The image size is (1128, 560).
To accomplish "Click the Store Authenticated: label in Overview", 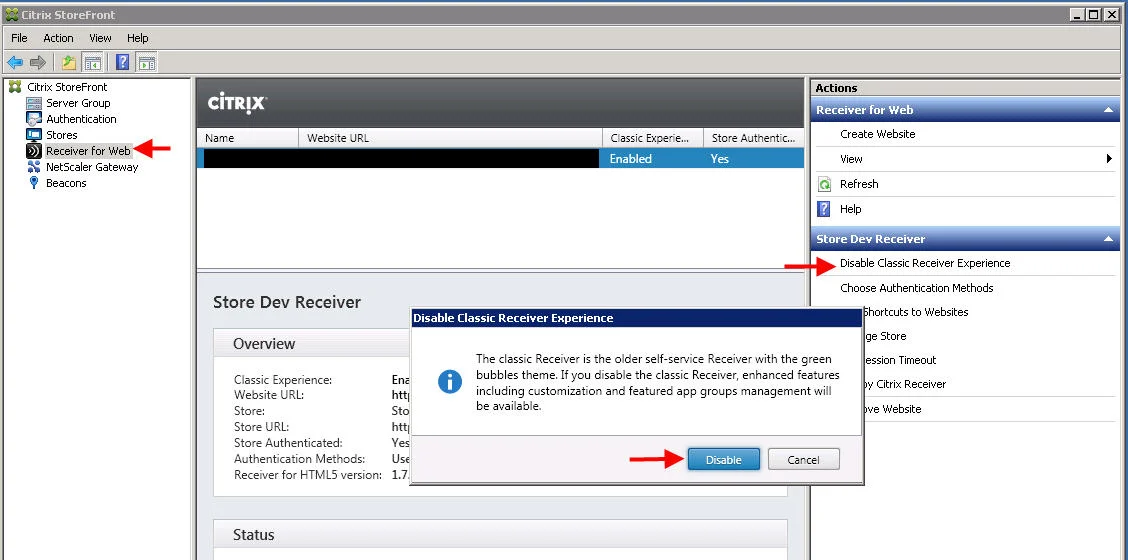I will 288,443.
